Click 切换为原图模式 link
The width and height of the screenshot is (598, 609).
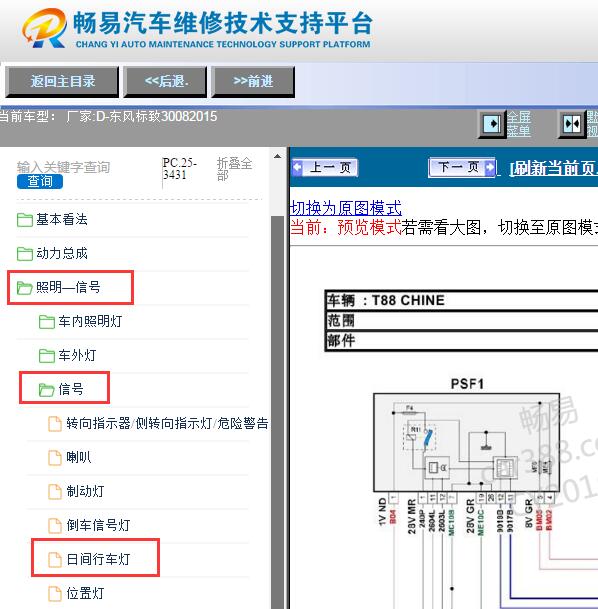pos(346,208)
